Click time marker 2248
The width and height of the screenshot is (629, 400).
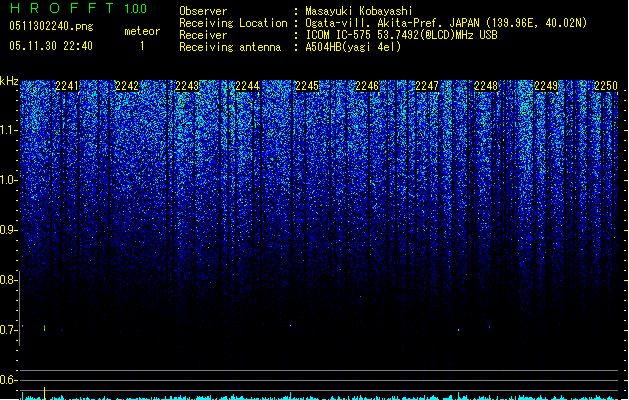pyautogui.click(x=486, y=86)
